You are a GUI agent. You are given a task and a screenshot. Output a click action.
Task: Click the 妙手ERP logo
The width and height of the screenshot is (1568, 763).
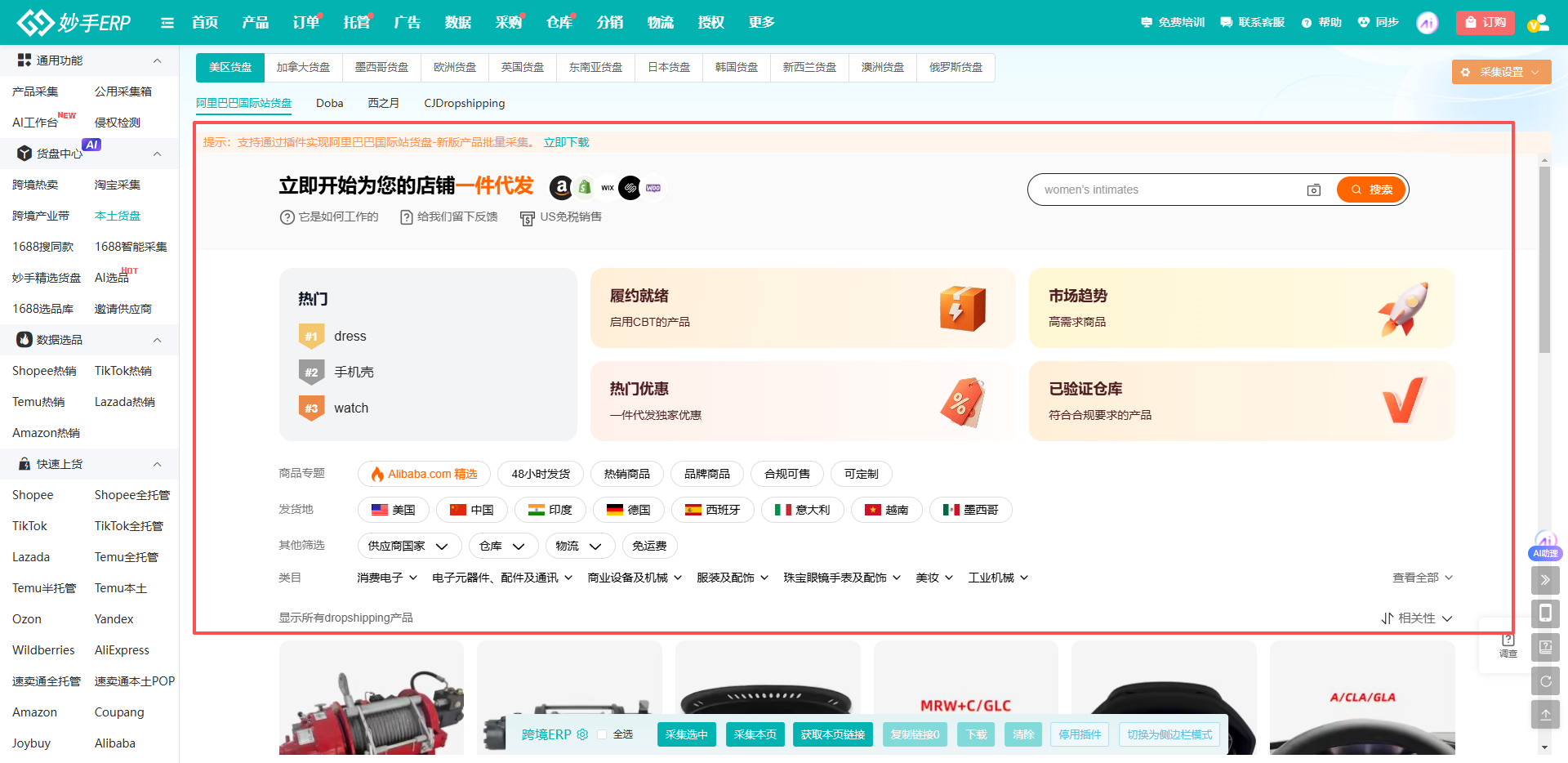(74, 22)
